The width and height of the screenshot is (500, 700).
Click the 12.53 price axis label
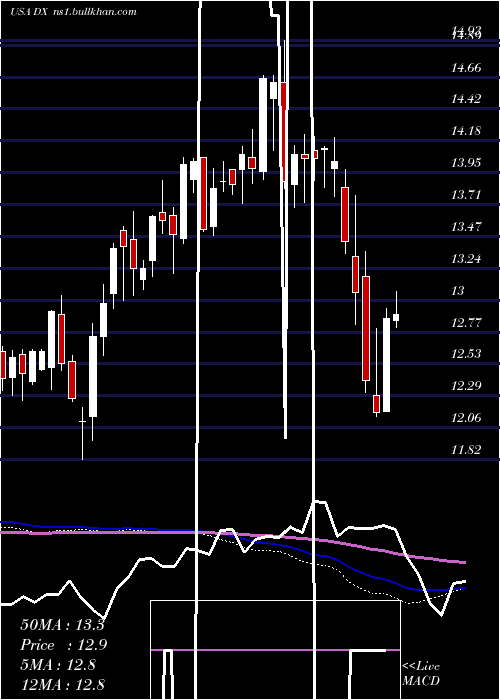click(466, 354)
